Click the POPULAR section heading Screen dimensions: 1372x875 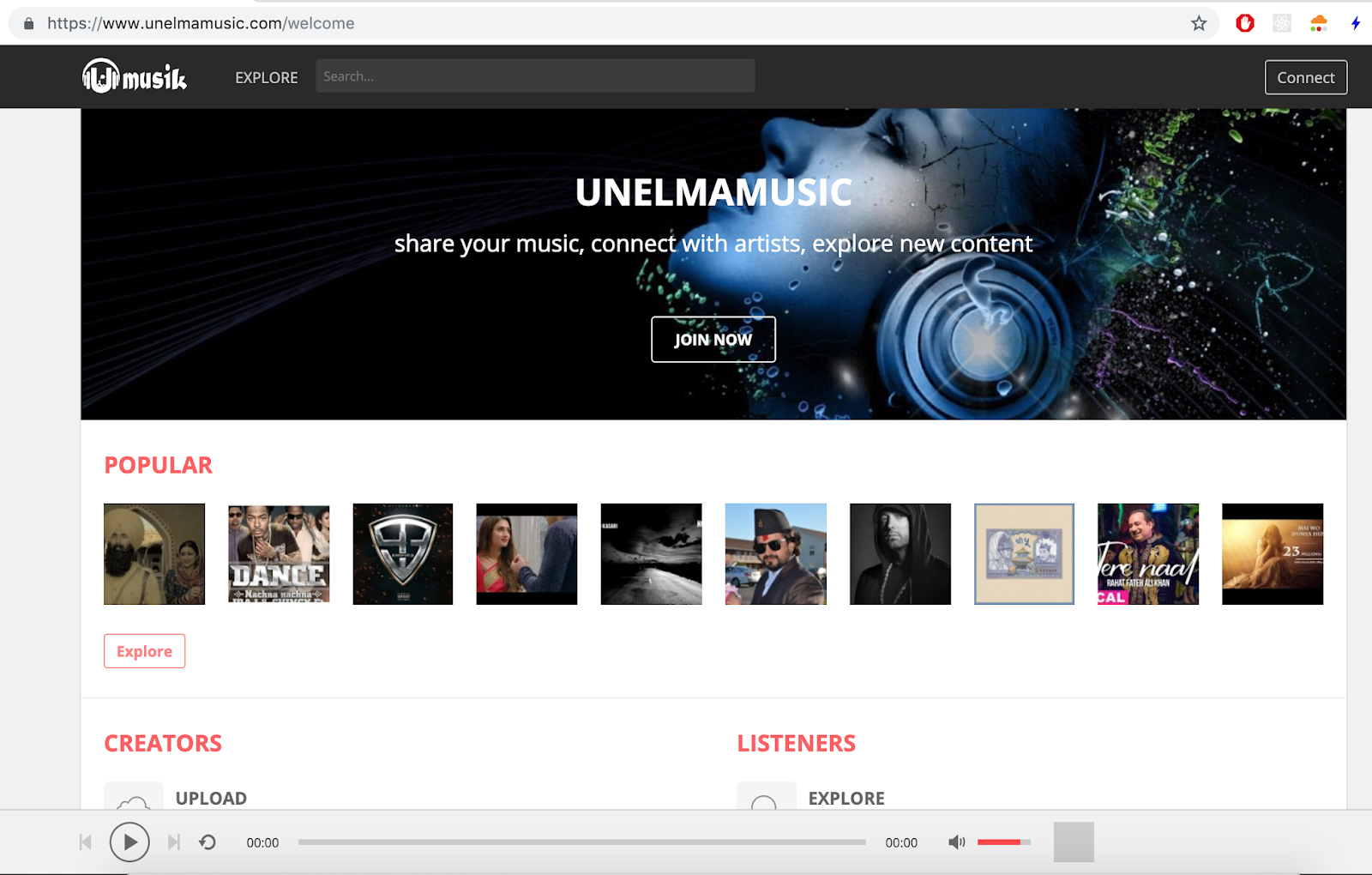tap(158, 465)
